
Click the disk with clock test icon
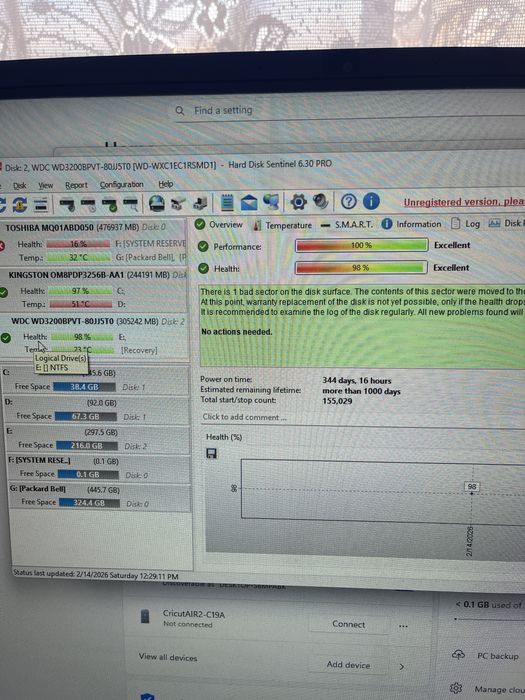pos(88,205)
